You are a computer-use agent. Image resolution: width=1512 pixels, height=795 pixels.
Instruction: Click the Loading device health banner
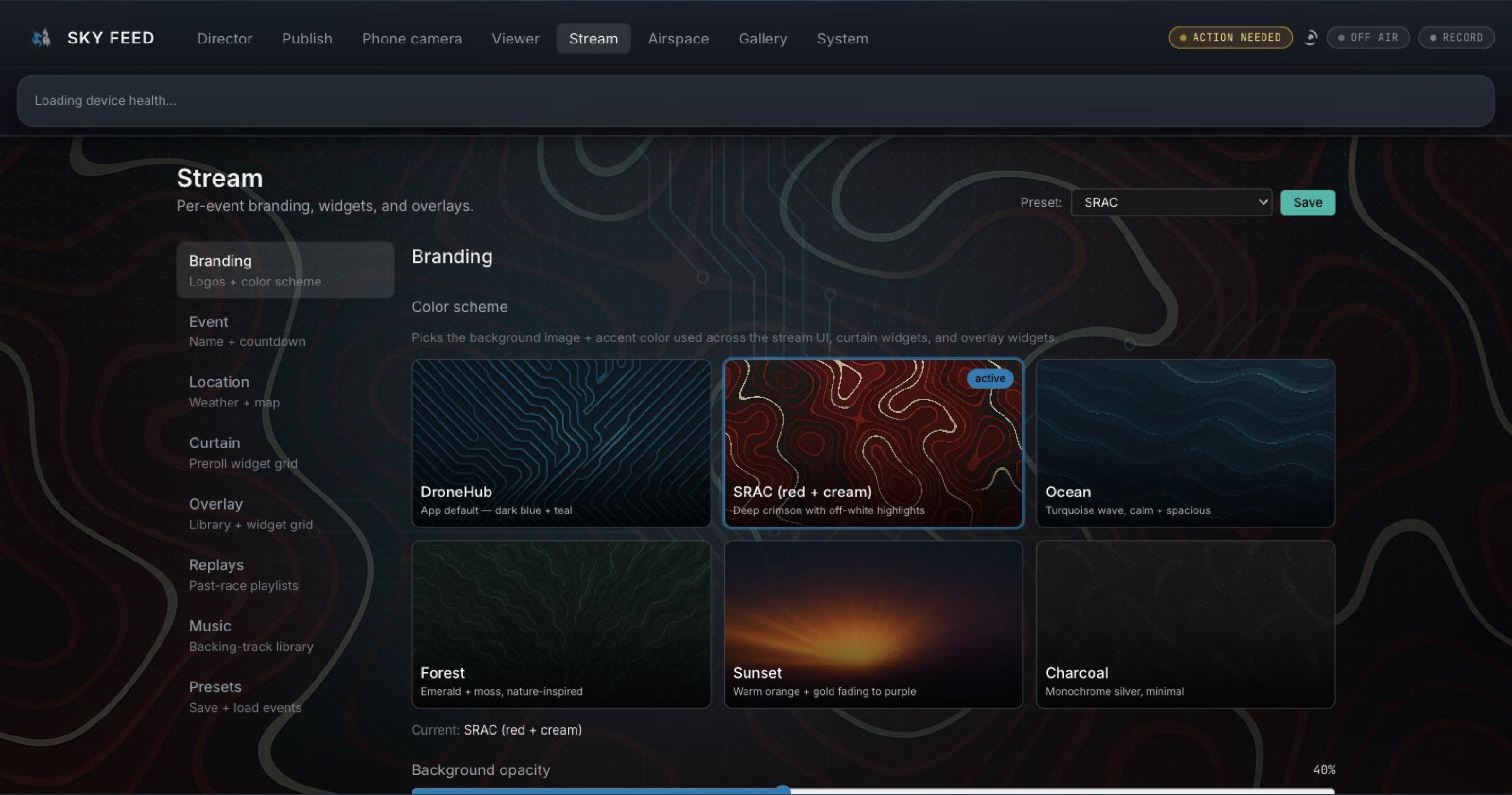[756, 100]
